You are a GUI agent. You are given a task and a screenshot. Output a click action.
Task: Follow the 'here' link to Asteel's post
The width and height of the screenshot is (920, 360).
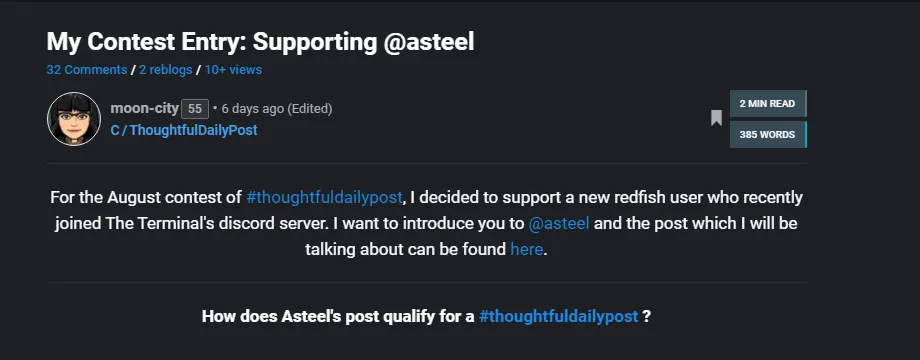(x=526, y=249)
